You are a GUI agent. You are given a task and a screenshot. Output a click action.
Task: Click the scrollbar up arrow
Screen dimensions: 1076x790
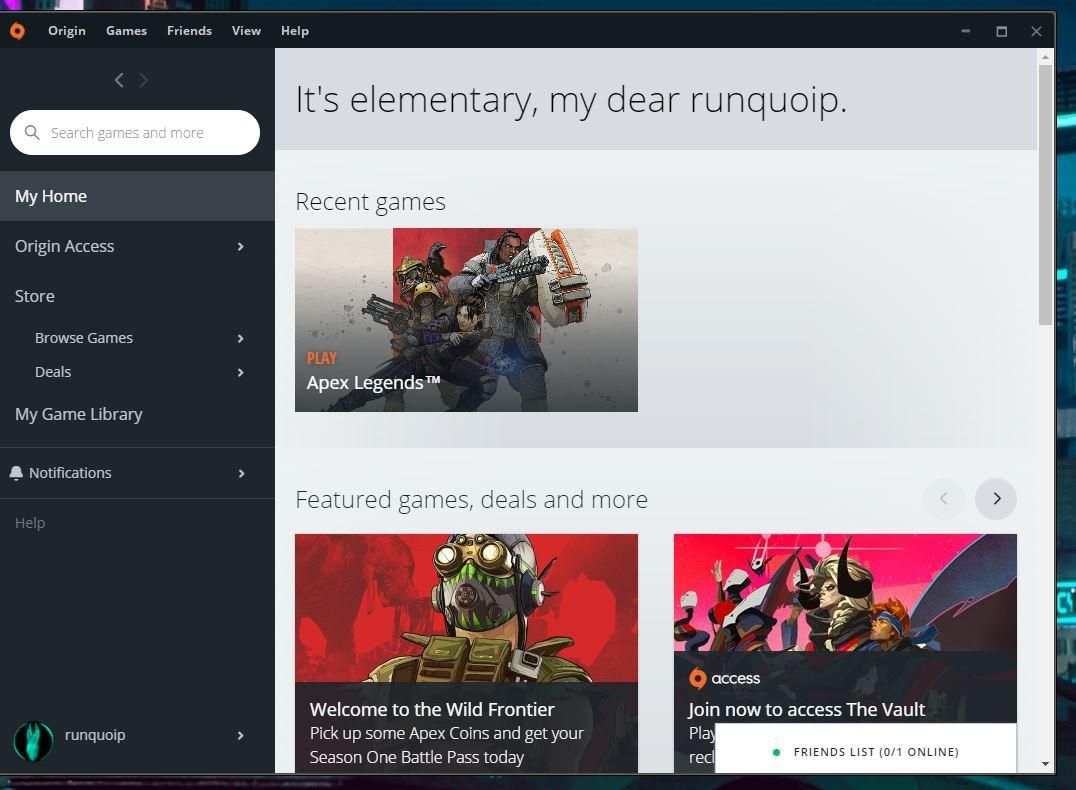pos(1045,57)
